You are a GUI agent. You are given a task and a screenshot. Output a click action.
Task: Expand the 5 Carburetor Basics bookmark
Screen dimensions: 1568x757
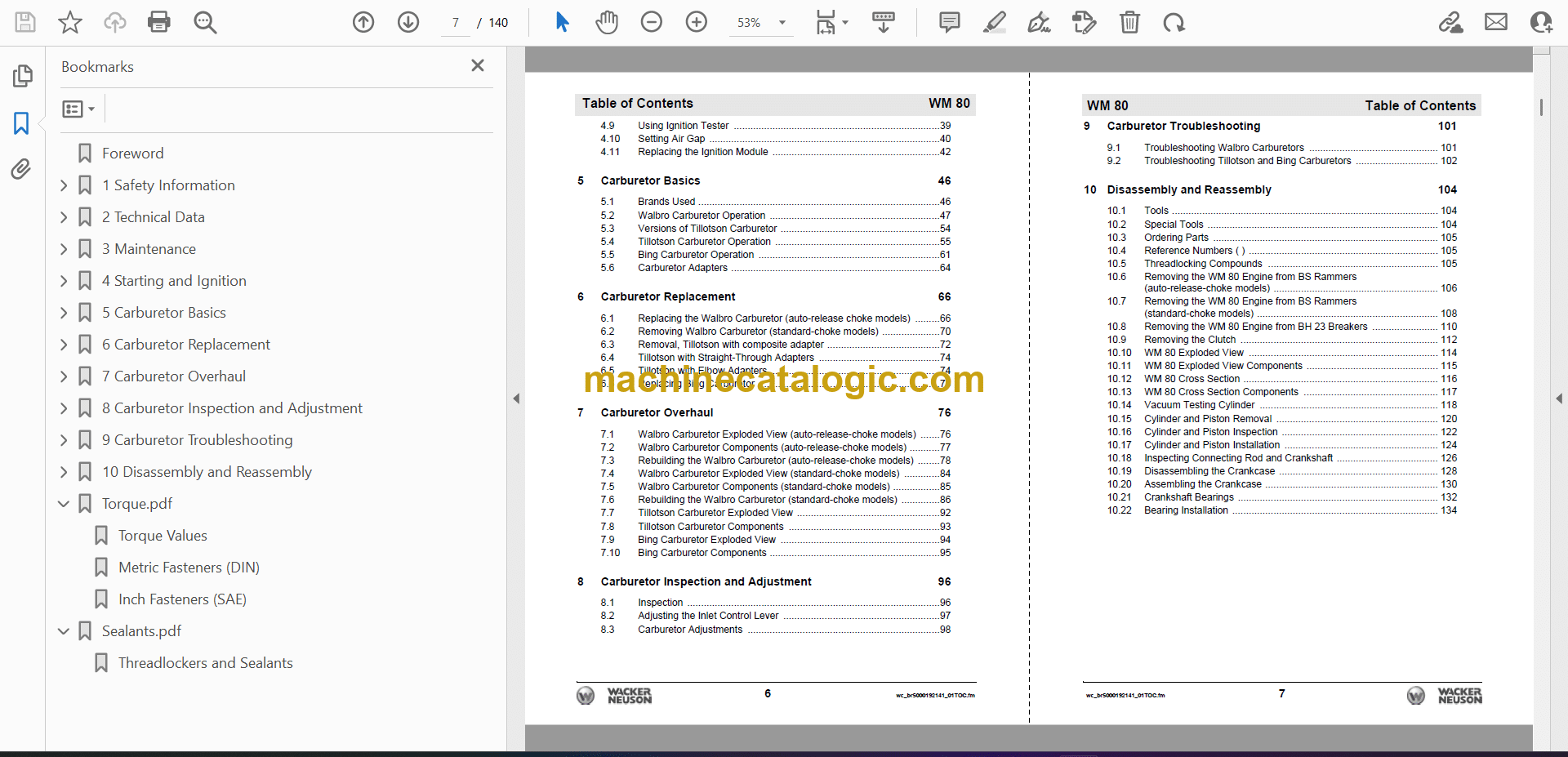coord(64,313)
